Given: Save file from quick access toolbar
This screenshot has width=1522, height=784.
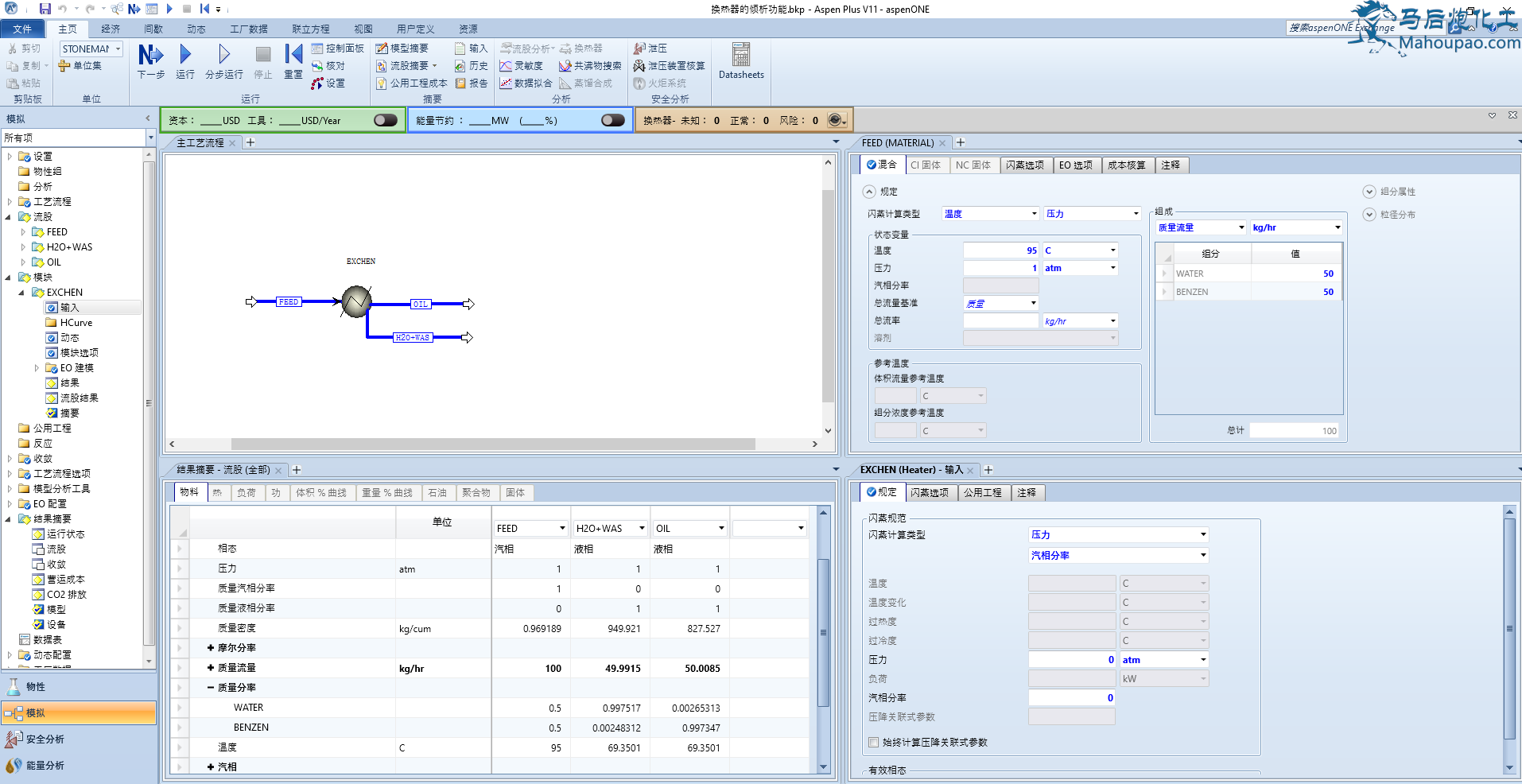Looking at the screenshot, I should click(x=45, y=9).
